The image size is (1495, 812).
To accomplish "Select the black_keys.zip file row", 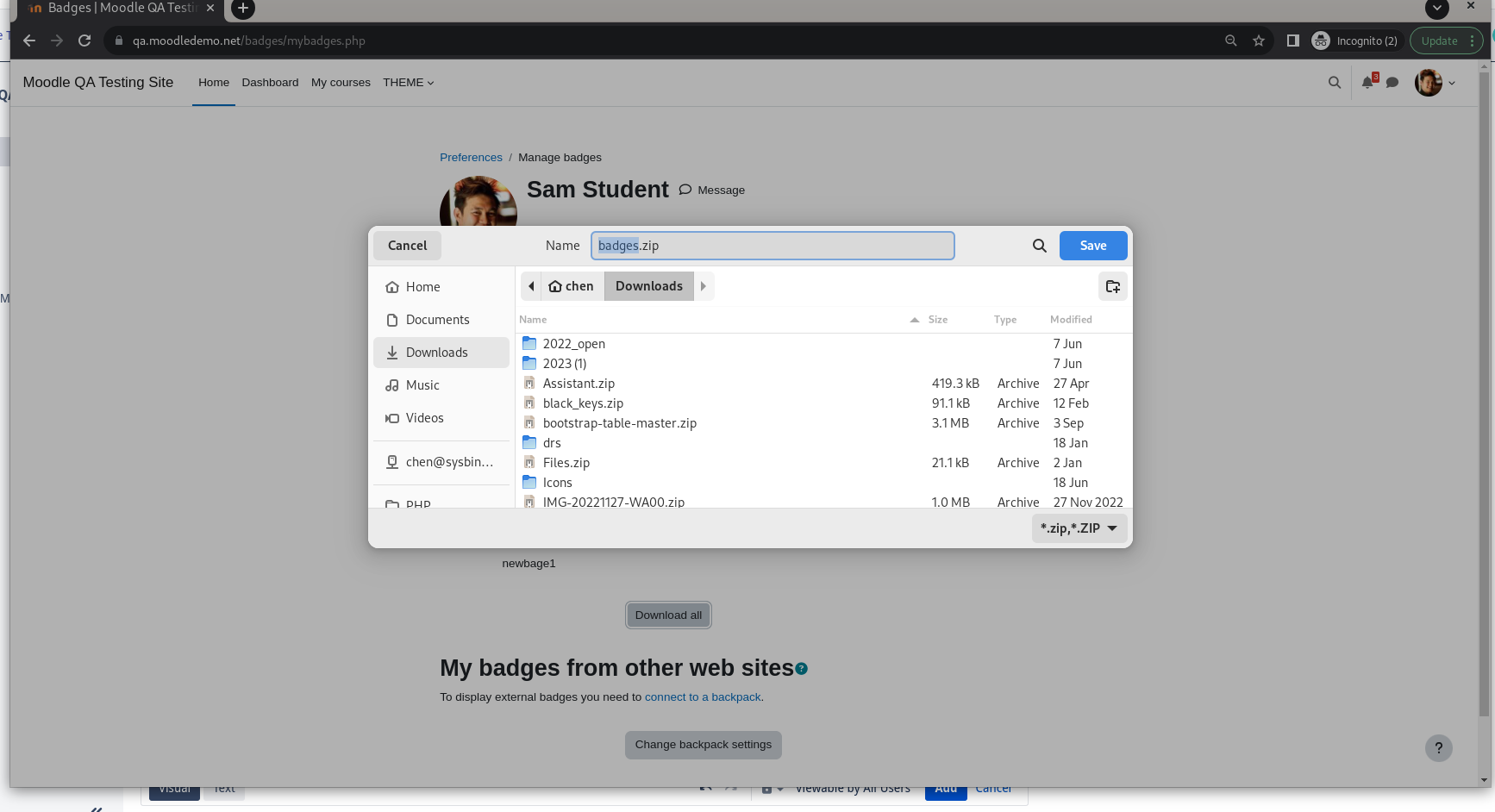I will 823,403.
